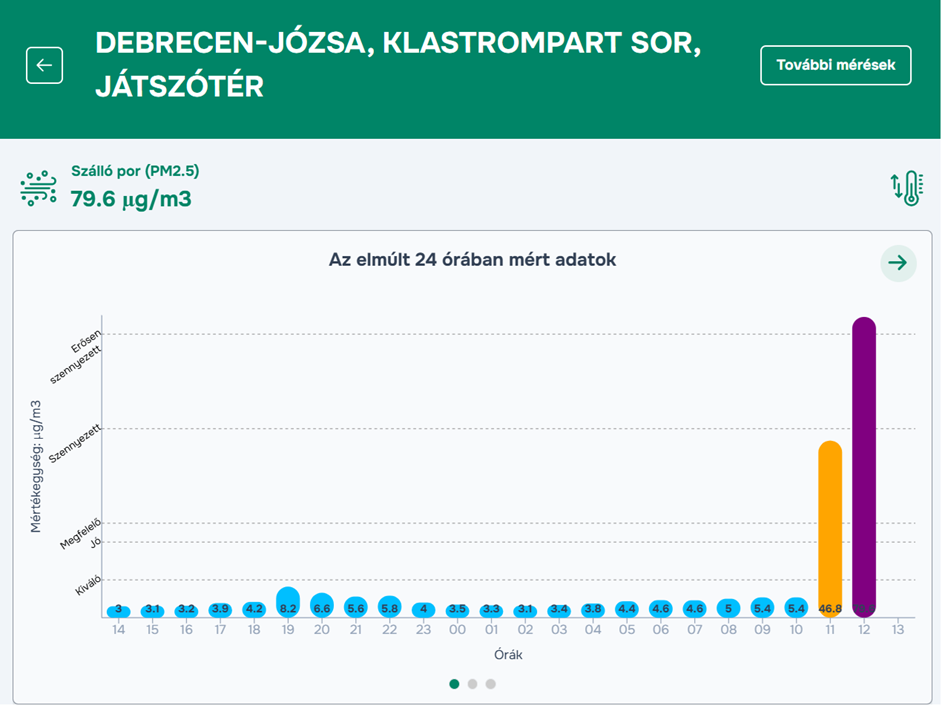Viewport: 945px width, 723px height.
Task: Click the back arrow icon in header
Action: [x=44, y=65]
